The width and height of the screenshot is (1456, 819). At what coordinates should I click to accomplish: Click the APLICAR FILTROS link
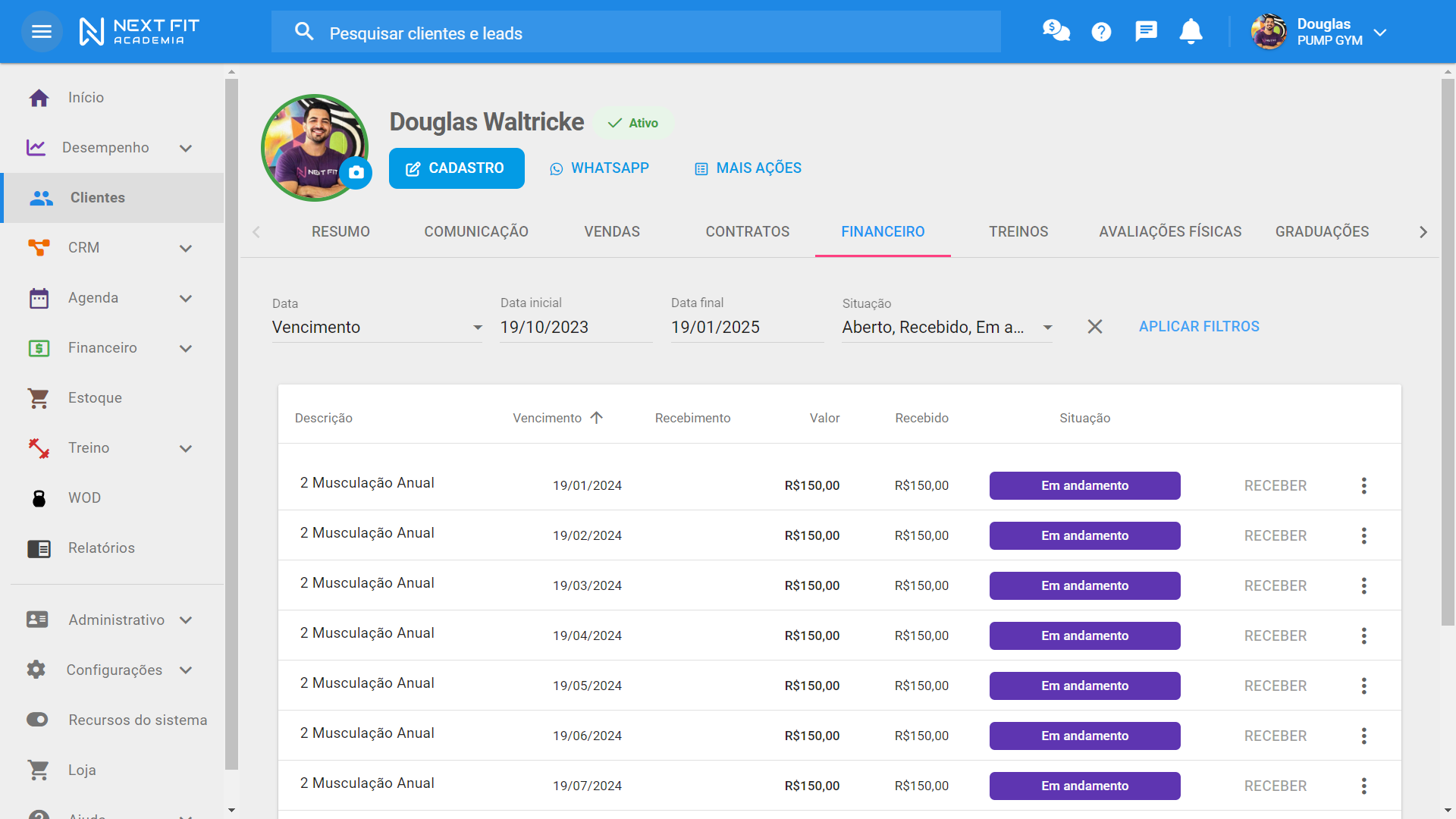pos(1198,327)
